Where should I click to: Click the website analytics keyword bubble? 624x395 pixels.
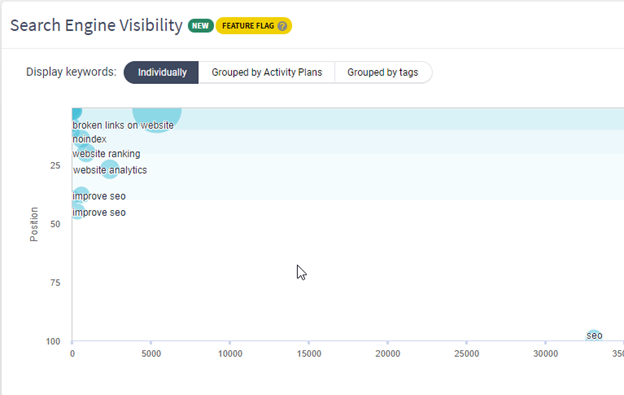coord(109,169)
